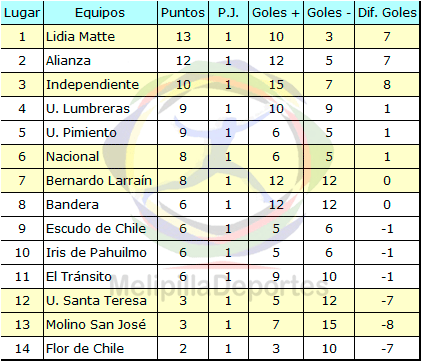The image size is (421, 361).
Task: Click the Nacional team name
Action: 73,157
